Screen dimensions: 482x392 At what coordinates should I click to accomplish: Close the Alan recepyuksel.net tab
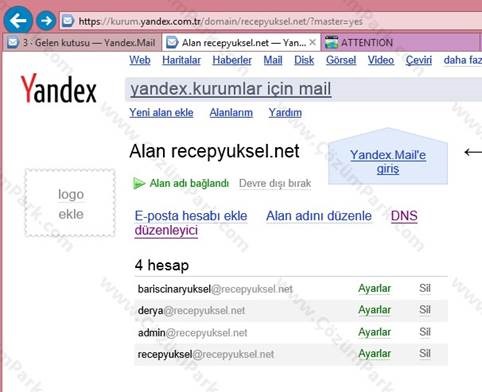312,42
